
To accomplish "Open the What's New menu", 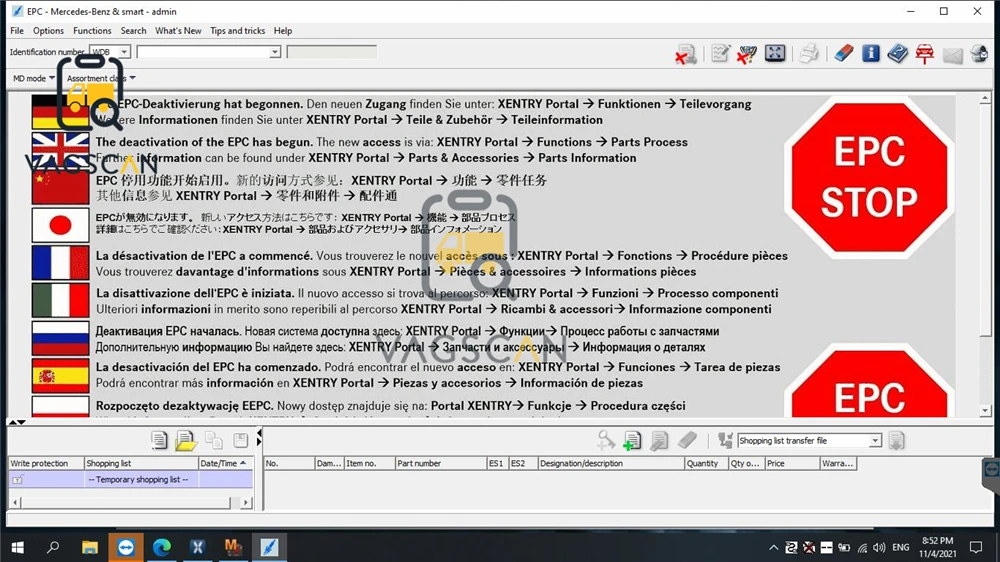I will [x=178, y=31].
